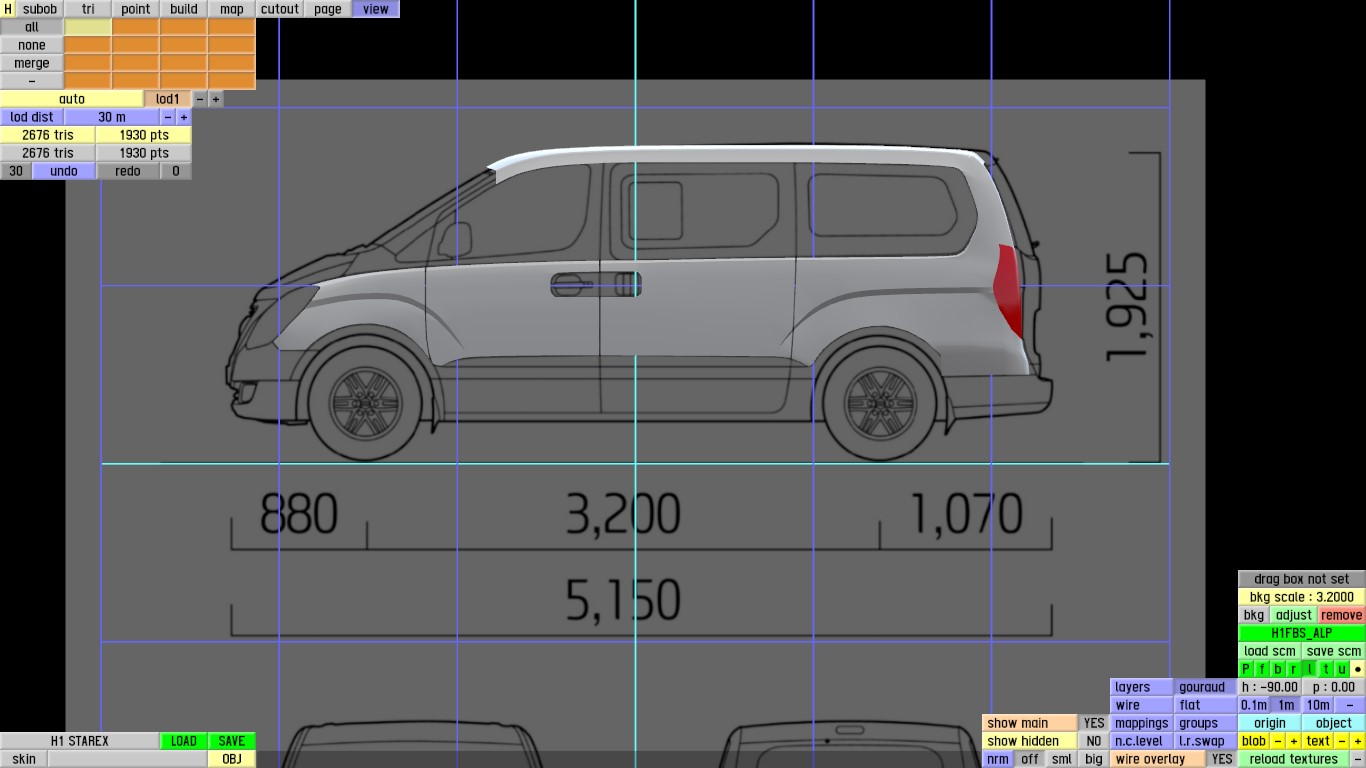This screenshot has height=768, width=1366.
Task: Select the t view button
Action: 1326,669
